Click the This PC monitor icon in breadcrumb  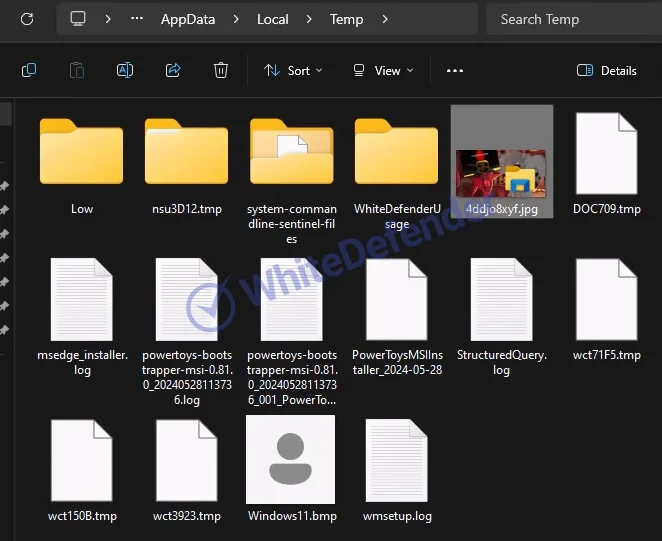click(78, 19)
